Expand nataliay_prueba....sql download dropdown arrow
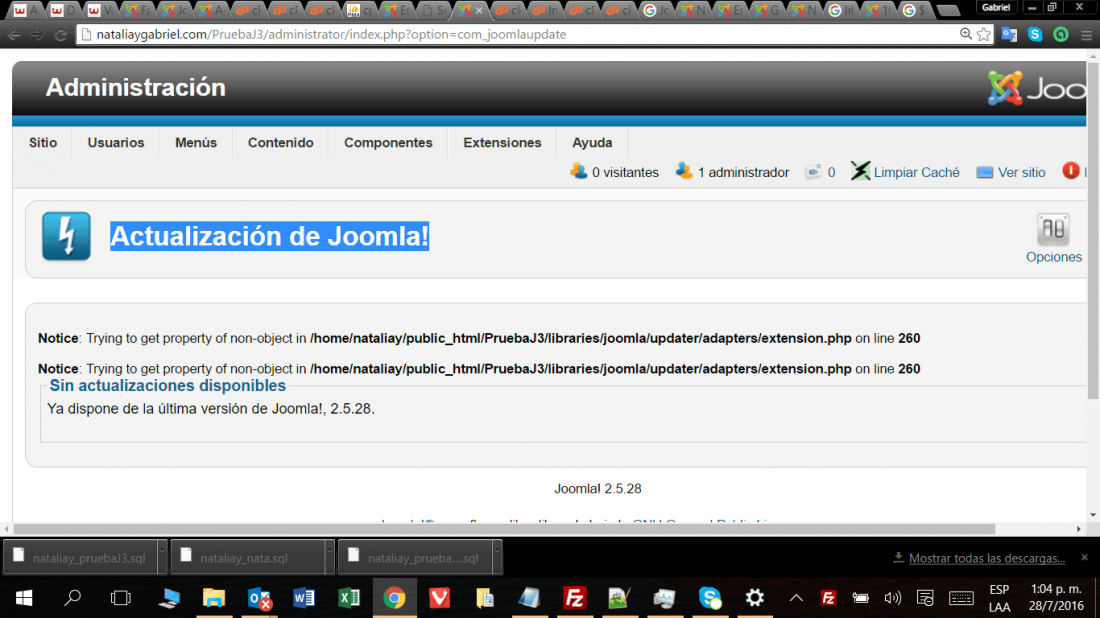Screen dimensions: 1100x618 [x=497, y=558]
